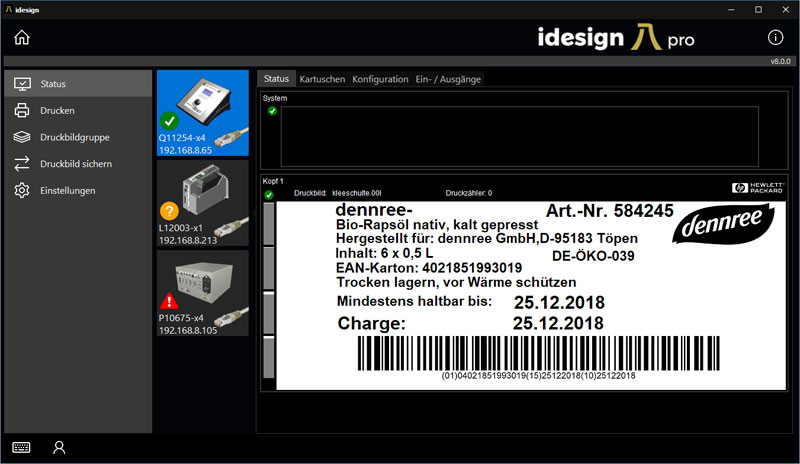The height and width of the screenshot is (464, 800).
Task: Click the IP address 192.168.8.105
Action: tap(188, 330)
